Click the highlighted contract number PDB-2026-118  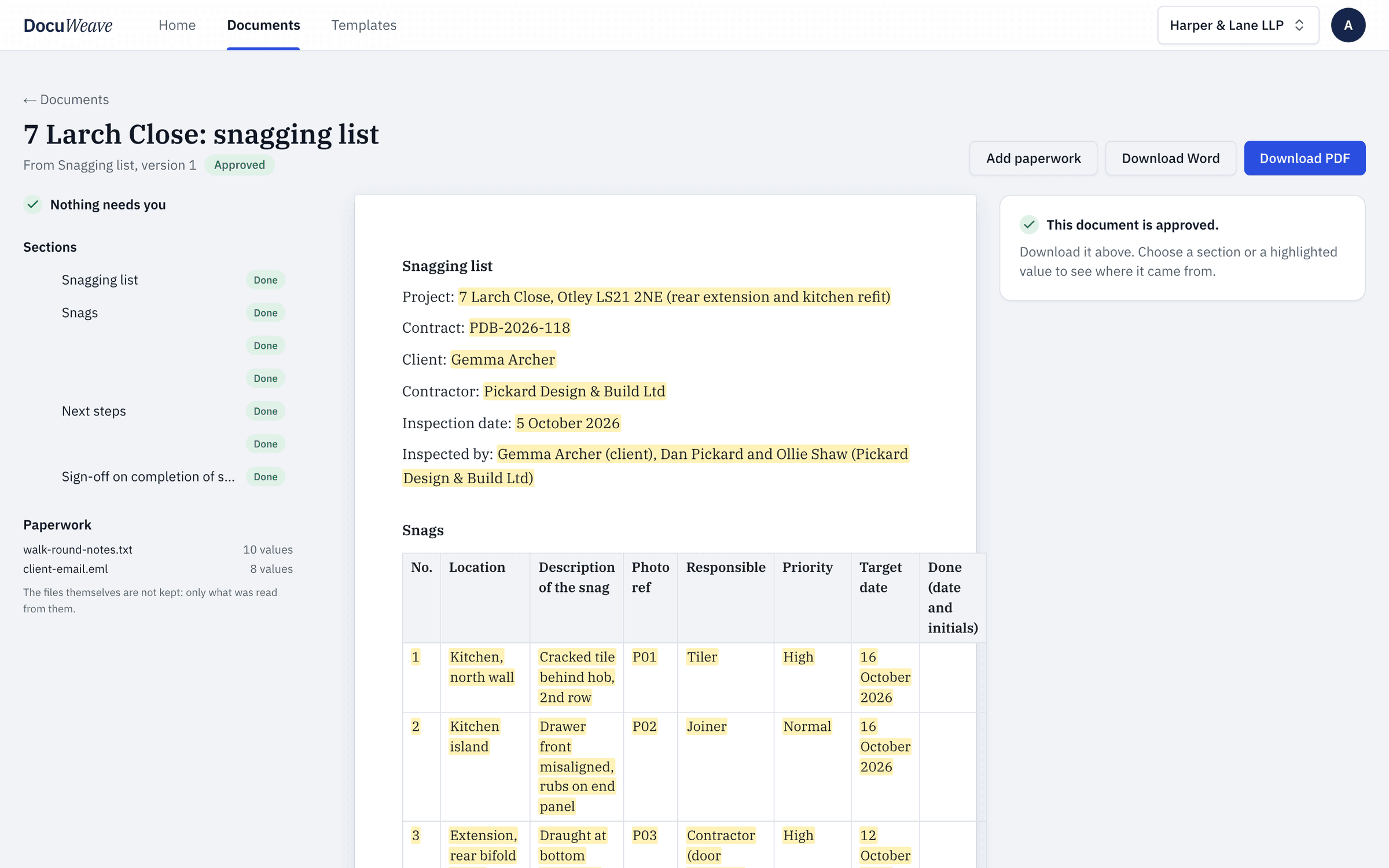[520, 328]
